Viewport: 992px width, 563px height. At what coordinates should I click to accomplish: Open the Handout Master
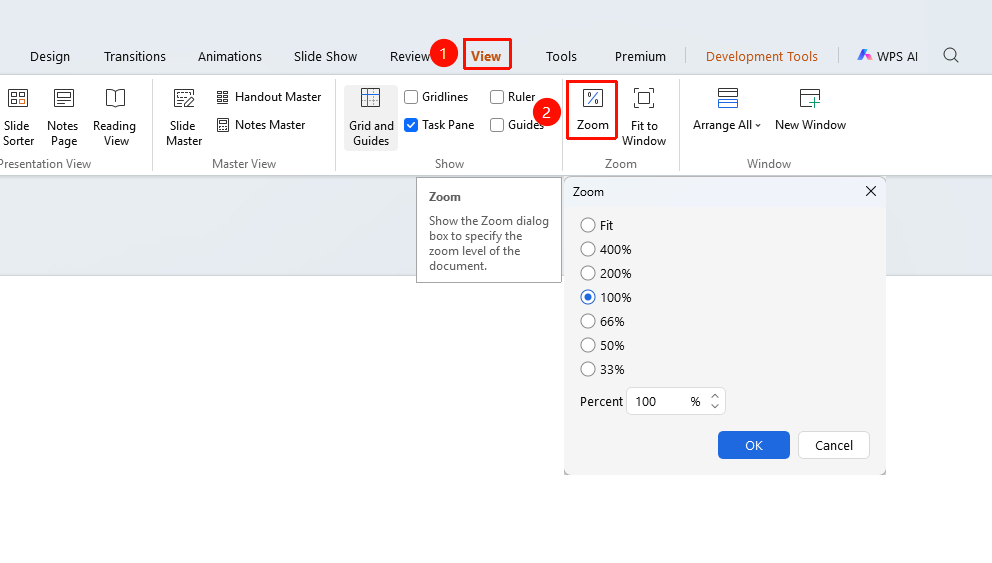(x=269, y=97)
